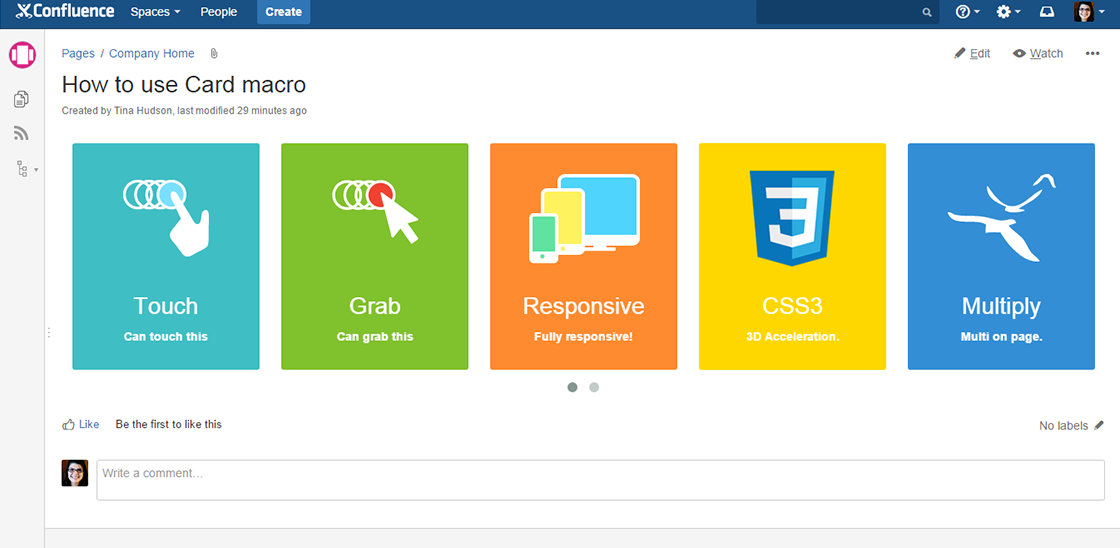This screenshot has height=548, width=1120.
Task: Click 'Be the first to like this' text
Action: pyautogui.click(x=169, y=424)
